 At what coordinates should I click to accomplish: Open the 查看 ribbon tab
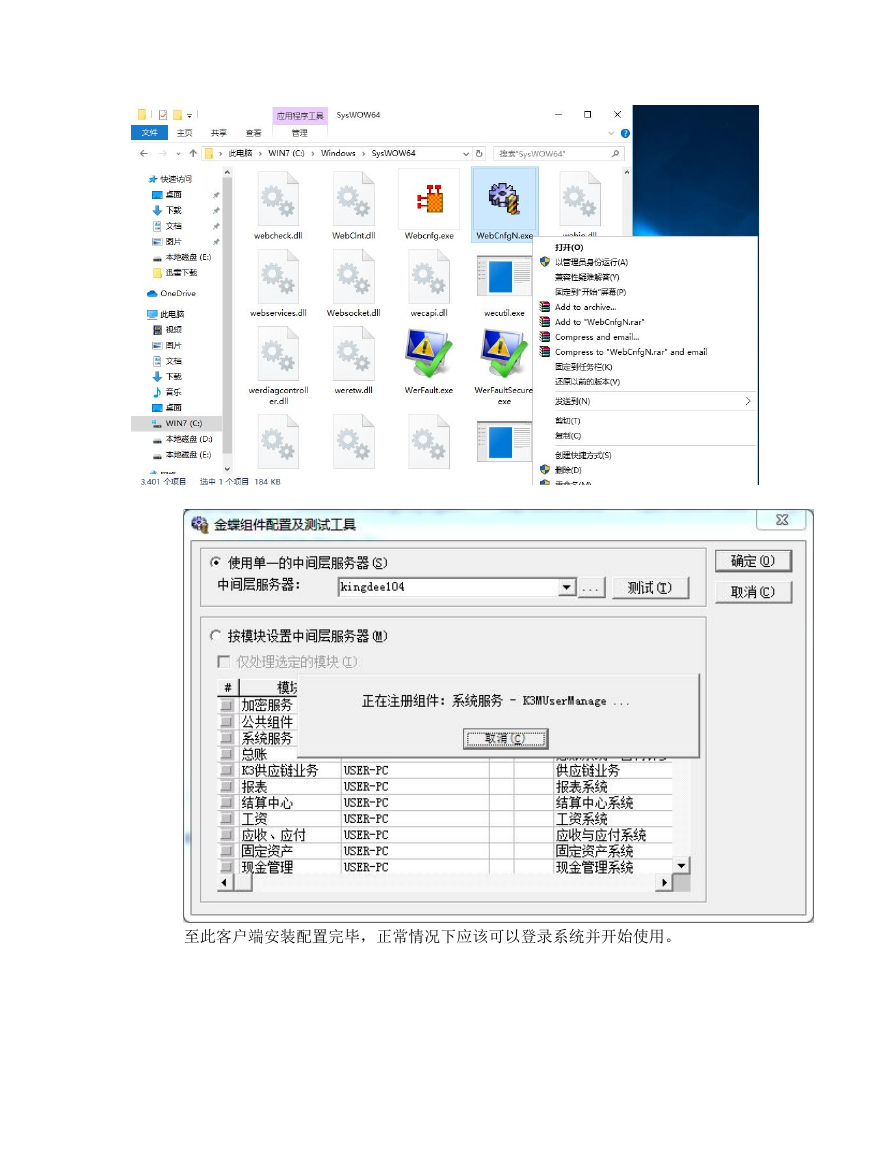click(x=253, y=133)
